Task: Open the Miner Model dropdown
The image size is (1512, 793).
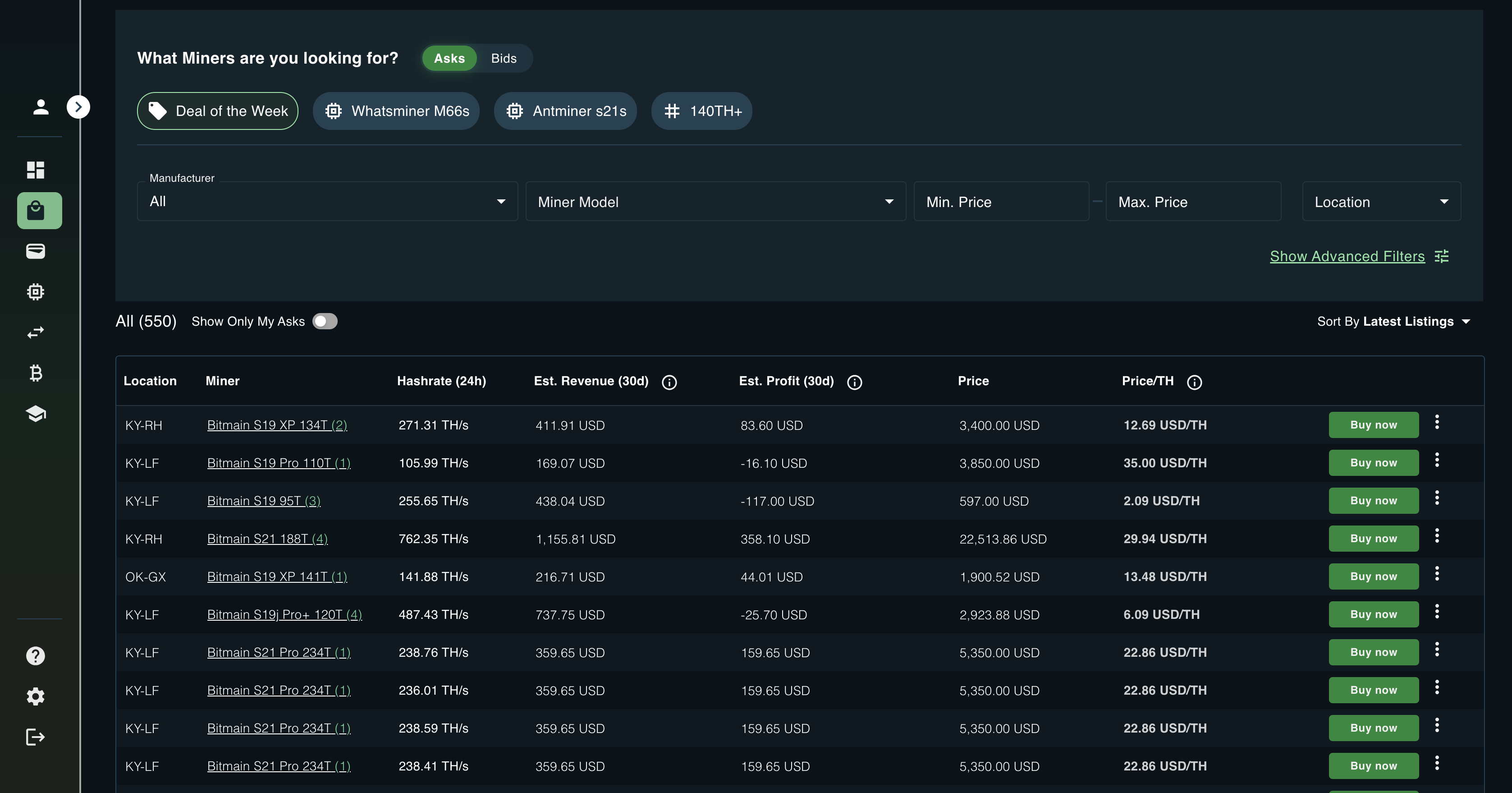Action: [715, 202]
